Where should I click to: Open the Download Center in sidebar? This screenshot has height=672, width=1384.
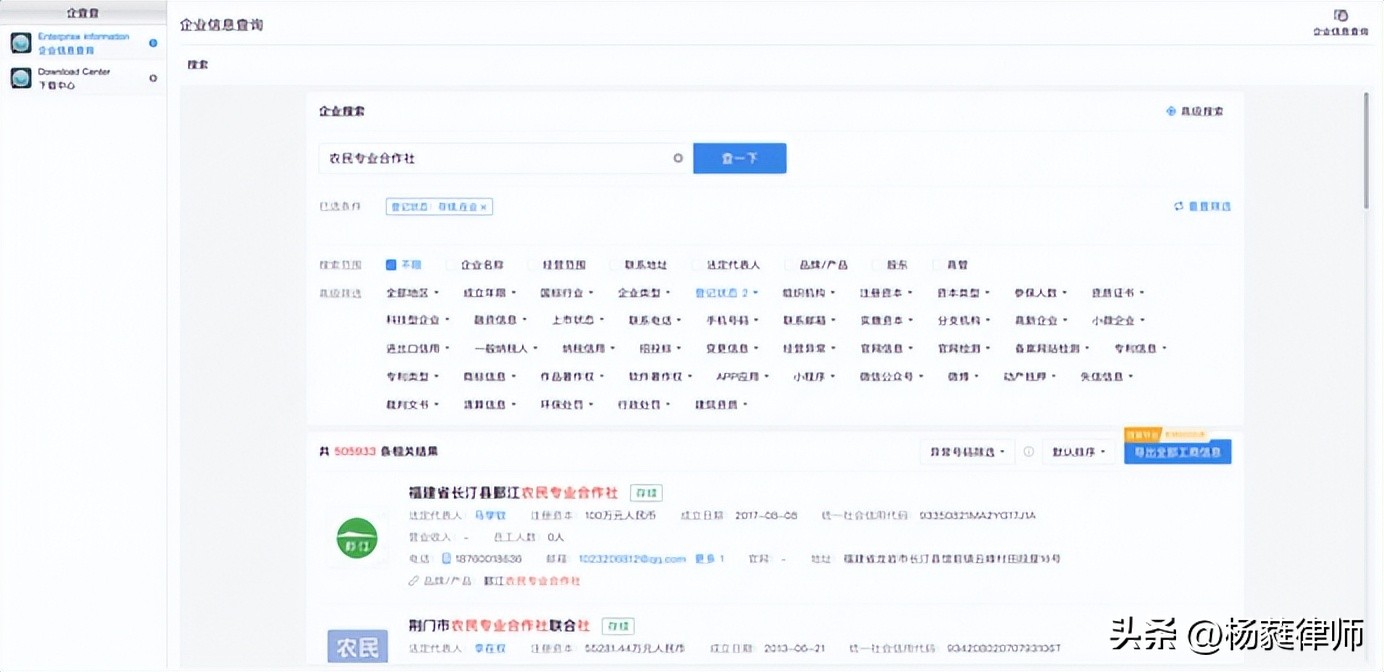[20, 77]
